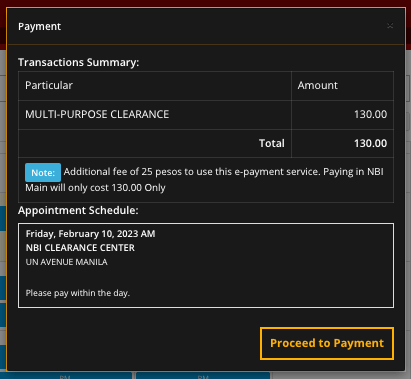This screenshot has height=379, width=411.
Task: Click the bold total amount 130.00
Action: (370, 143)
